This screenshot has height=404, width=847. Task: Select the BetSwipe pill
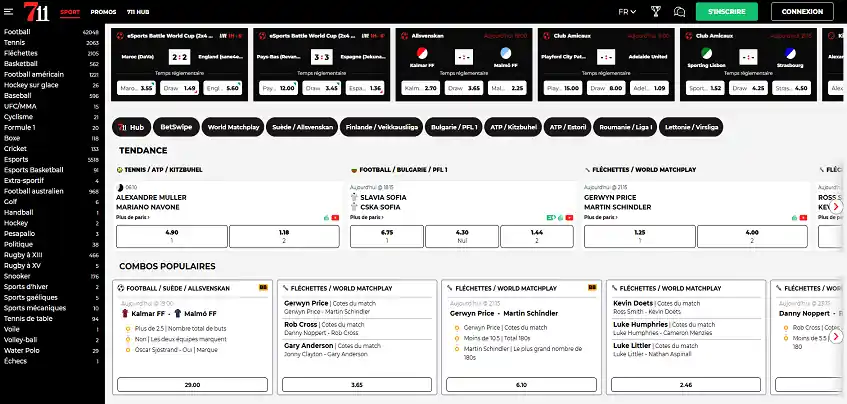(176, 127)
